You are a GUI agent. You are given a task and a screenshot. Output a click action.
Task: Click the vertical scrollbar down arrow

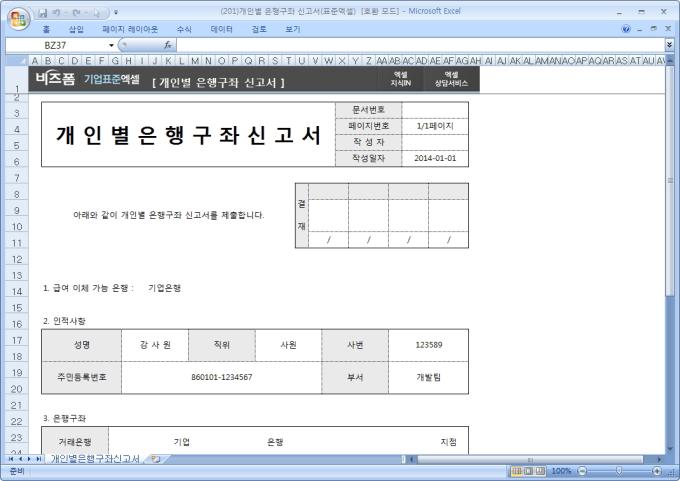coord(670,449)
